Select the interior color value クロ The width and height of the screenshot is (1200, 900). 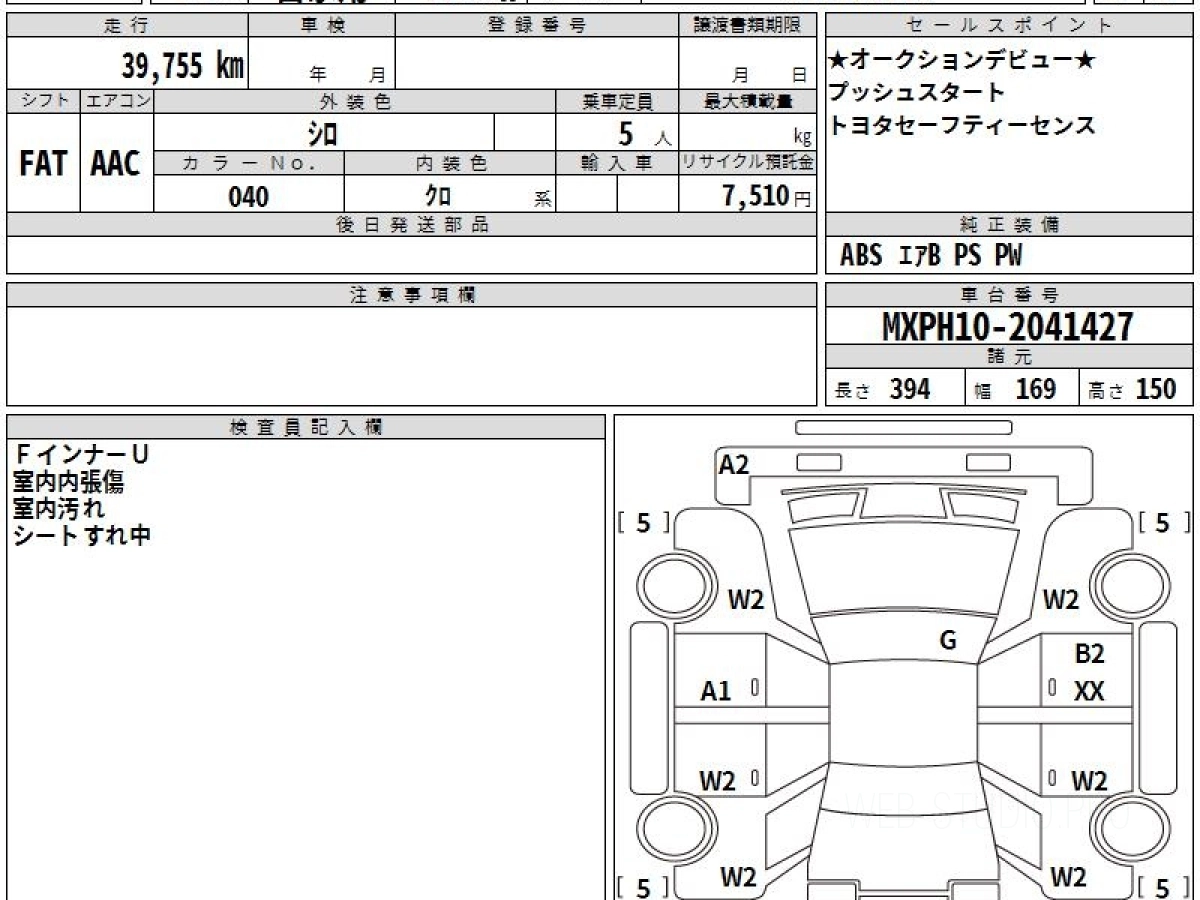[437, 197]
